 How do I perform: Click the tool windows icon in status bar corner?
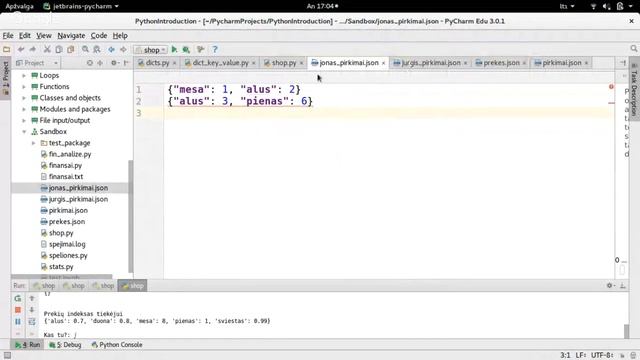pos(7,356)
